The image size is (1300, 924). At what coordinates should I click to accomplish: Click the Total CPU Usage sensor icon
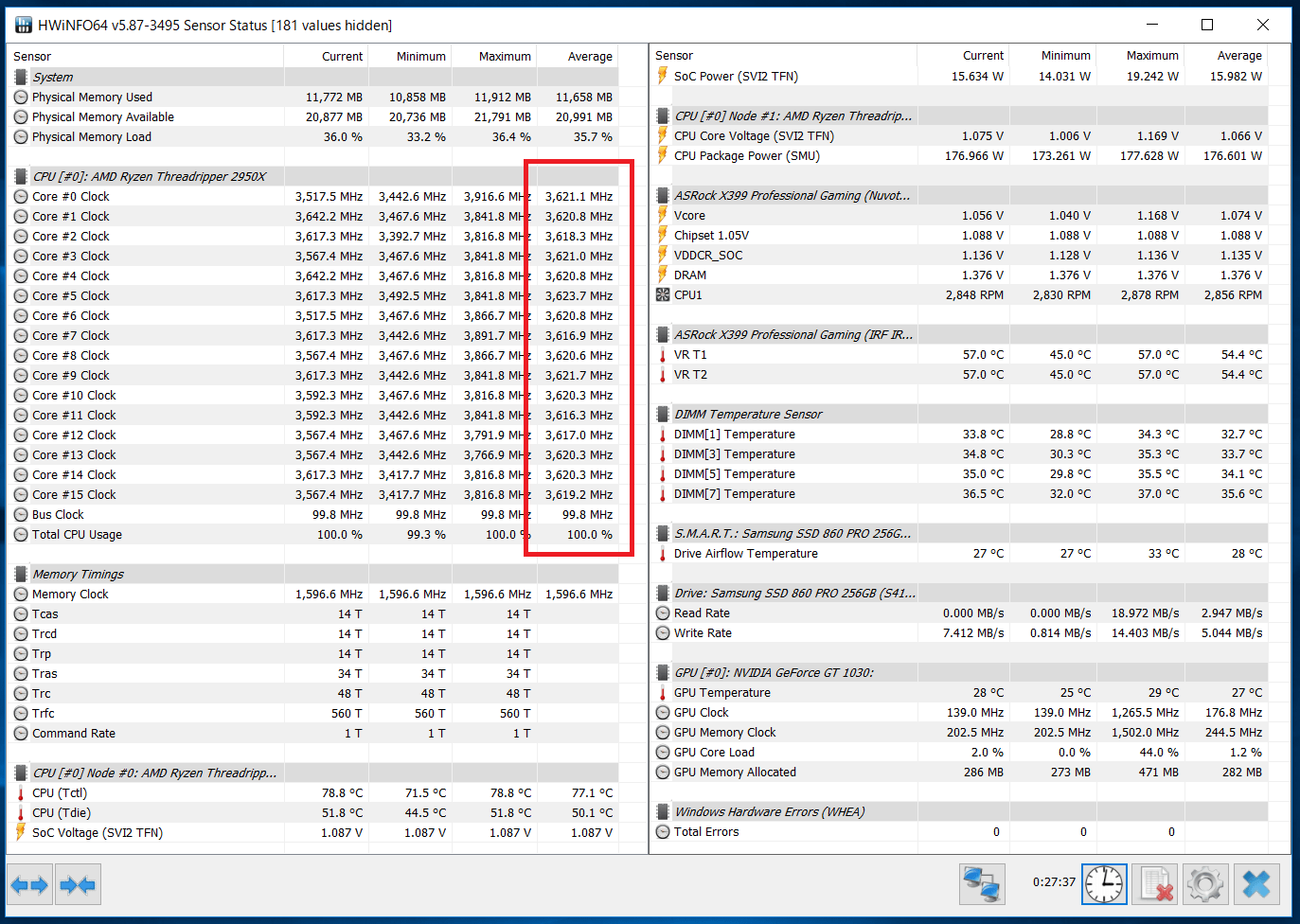click(x=21, y=534)
